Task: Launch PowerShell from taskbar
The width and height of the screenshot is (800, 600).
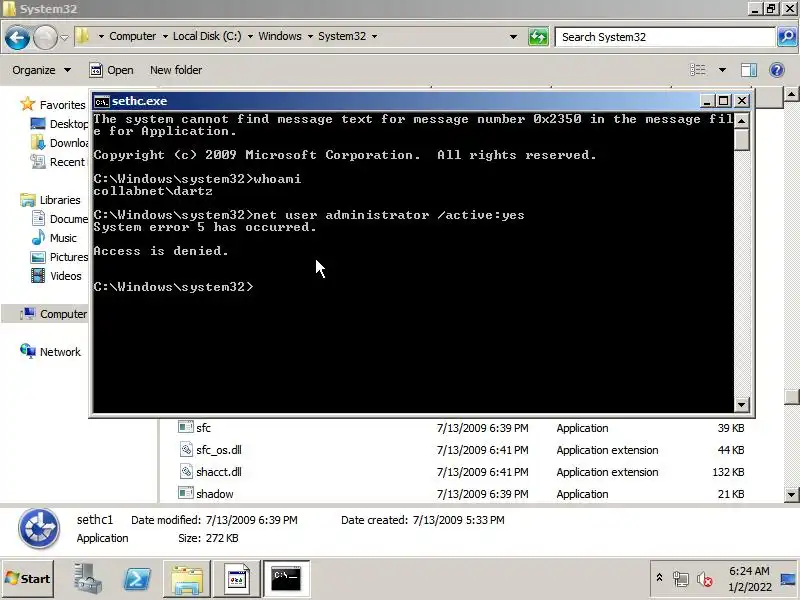Action: tap(137, 579)
